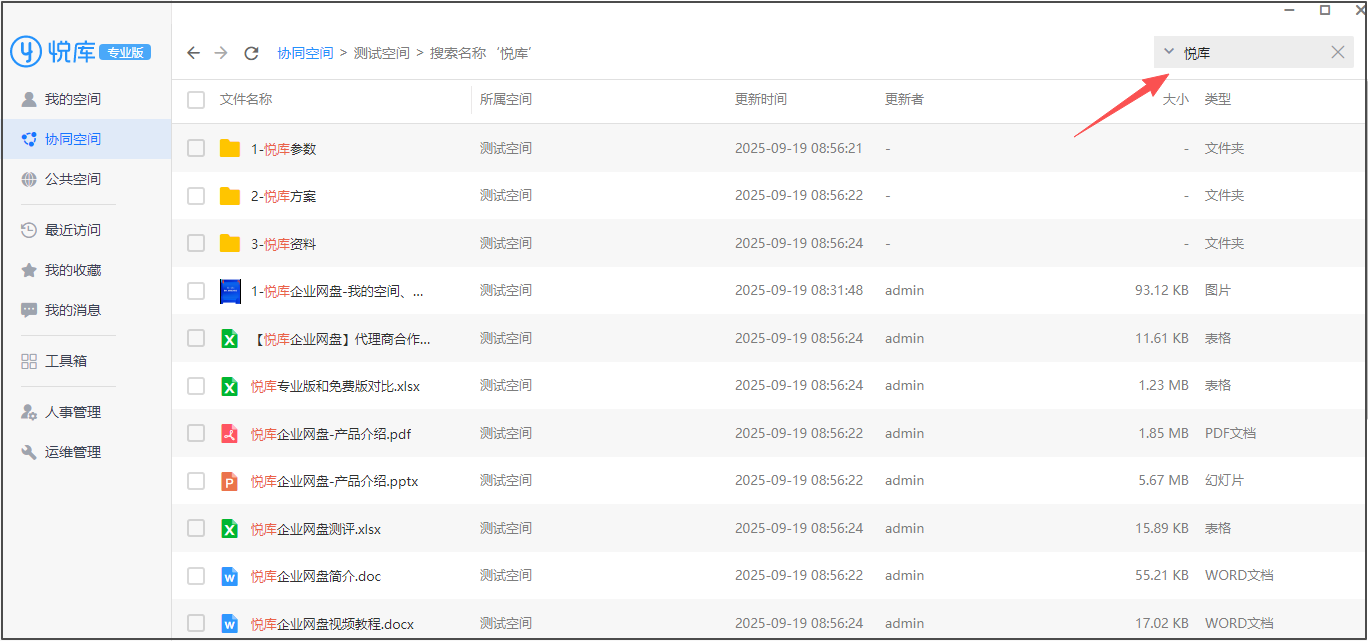Click the image thumbnail of 1-悦库企业网盘-我的空间
The width and height of the screenshot is (1368, 641).
pyautogui.click(x=230, y=291)
